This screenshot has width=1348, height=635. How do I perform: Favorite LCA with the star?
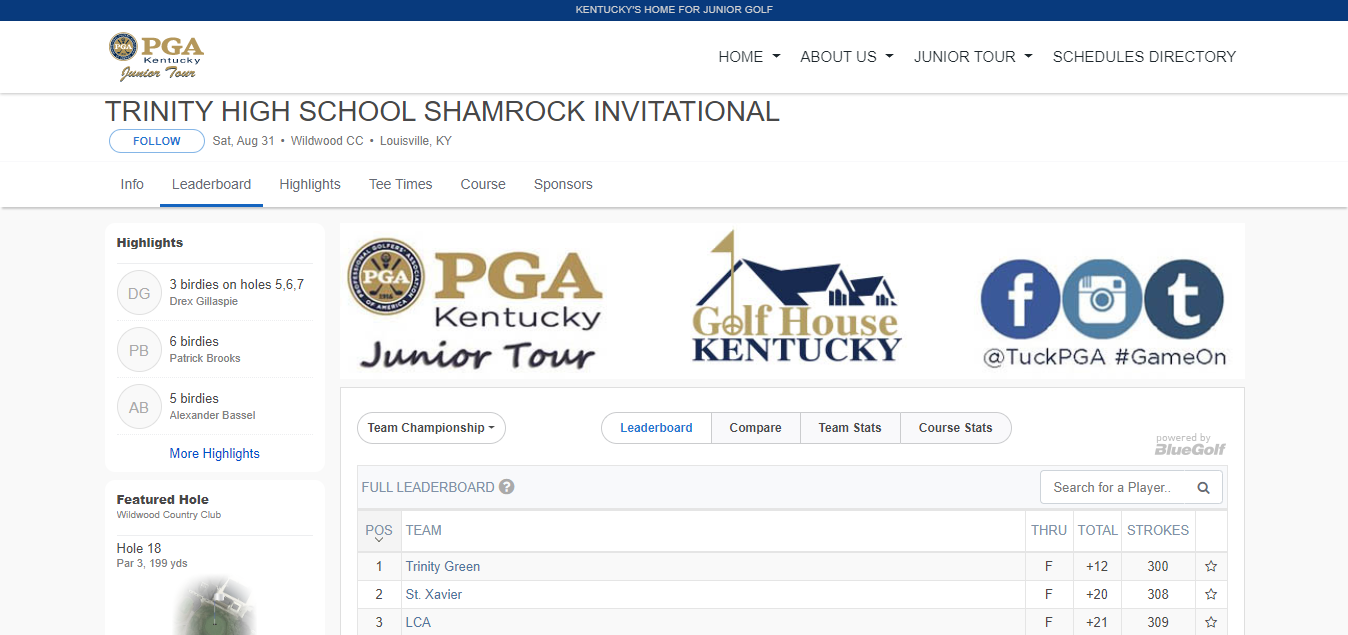click(x=1211, y=622)
